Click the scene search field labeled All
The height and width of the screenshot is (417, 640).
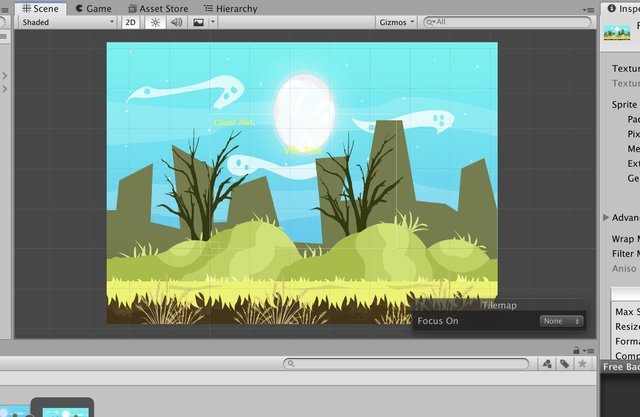507,22
